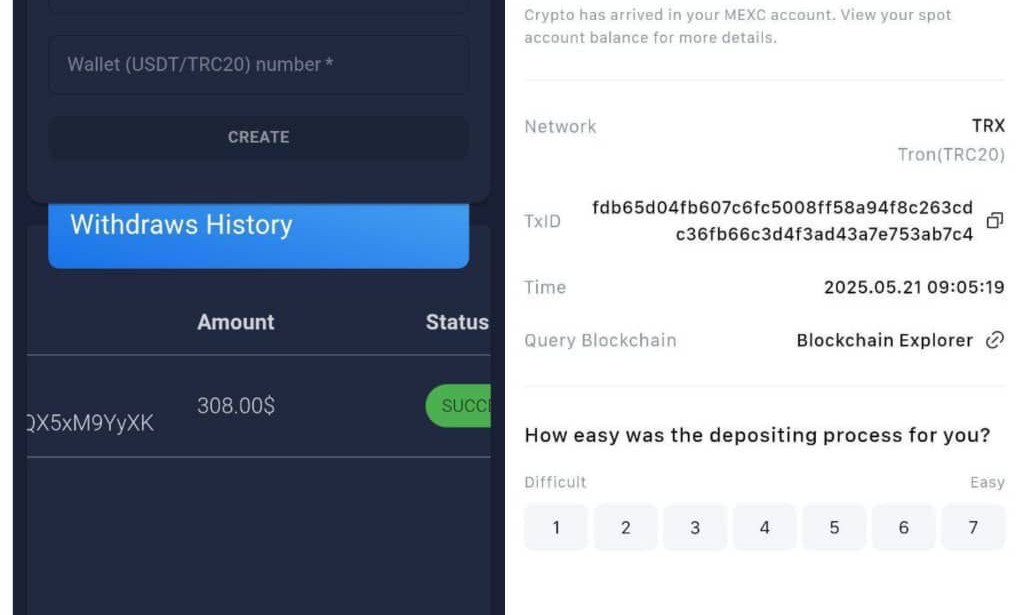Select the 308.00$ withdrawal amount
The image size is (1024, 615).
coord(236,406)
